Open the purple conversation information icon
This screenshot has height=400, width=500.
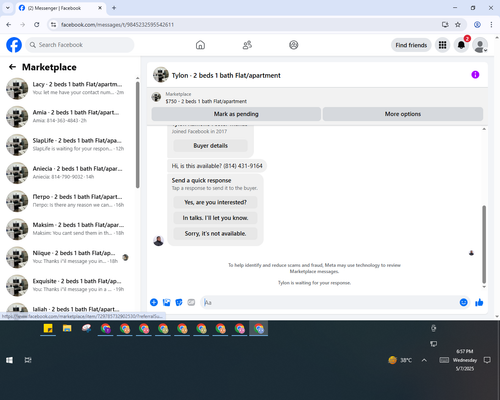click(475, 75)
